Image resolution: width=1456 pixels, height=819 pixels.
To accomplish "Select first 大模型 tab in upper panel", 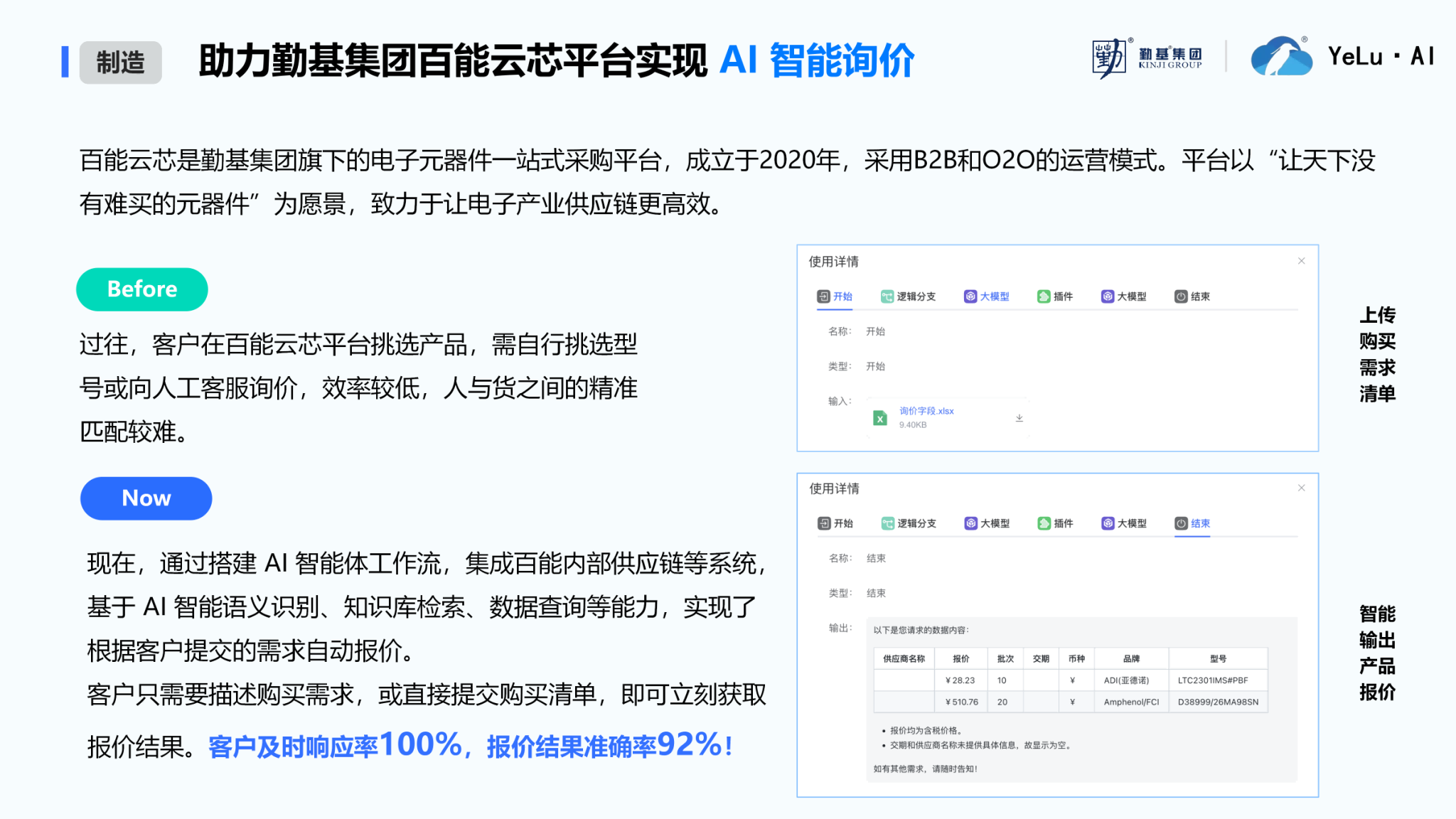I will [987, 296].
